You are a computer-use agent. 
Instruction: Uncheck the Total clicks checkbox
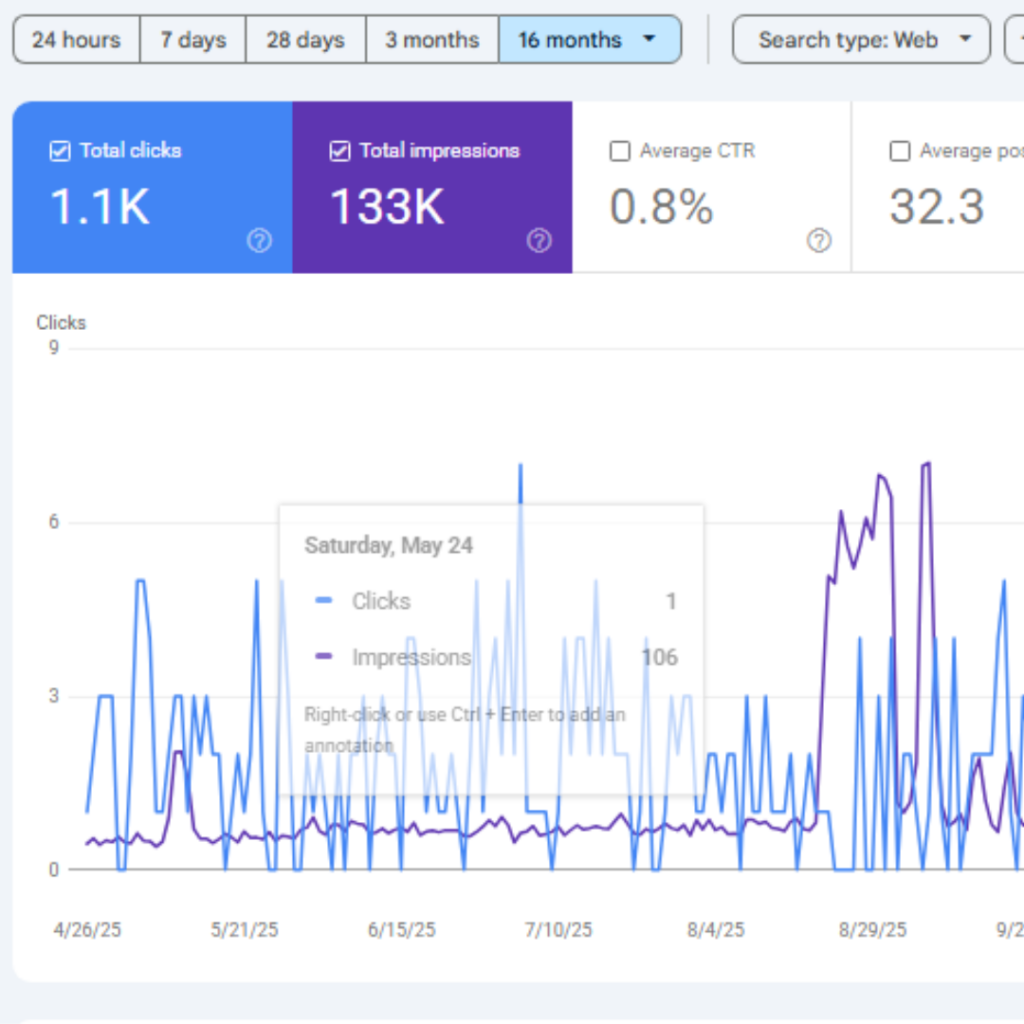(60, 151)
